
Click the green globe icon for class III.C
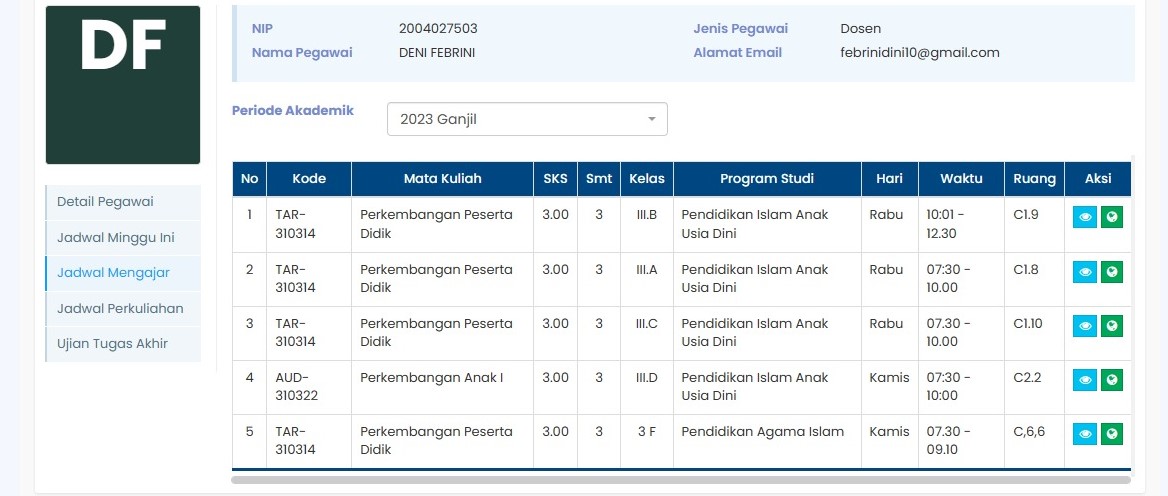point(1112,325)
